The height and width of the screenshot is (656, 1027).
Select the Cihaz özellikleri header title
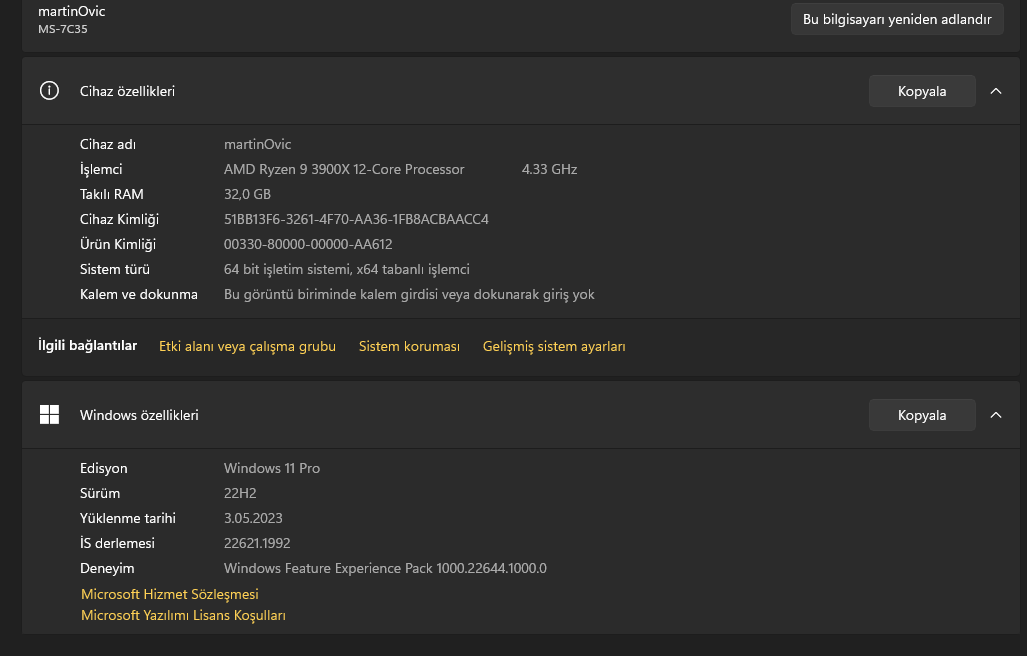[127, 91]
